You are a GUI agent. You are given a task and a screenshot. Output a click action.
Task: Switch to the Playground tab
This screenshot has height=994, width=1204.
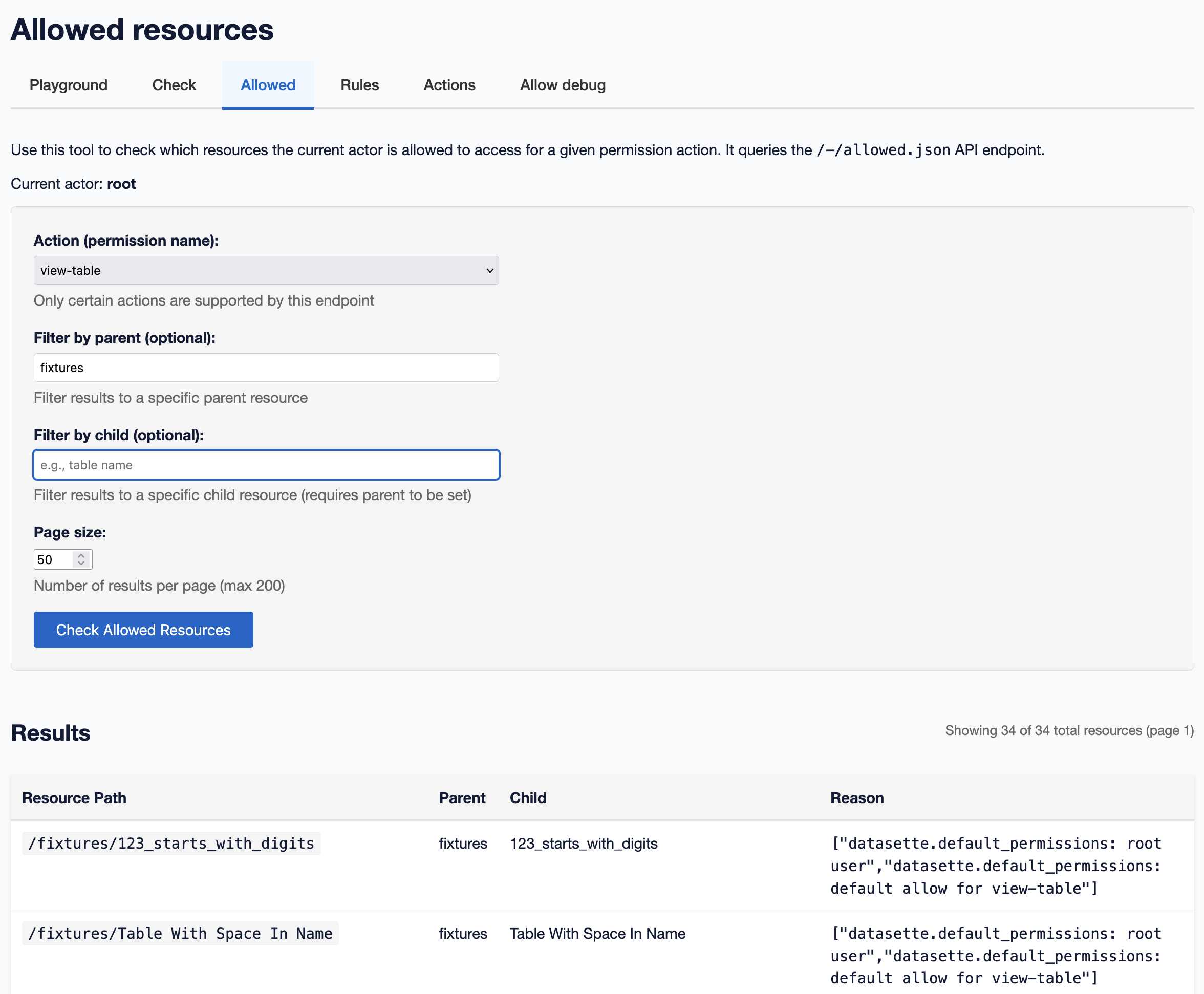pos(68,85)
